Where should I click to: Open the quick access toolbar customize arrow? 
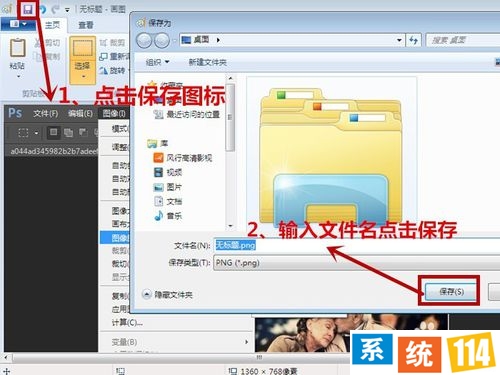(x=67, y=10)
